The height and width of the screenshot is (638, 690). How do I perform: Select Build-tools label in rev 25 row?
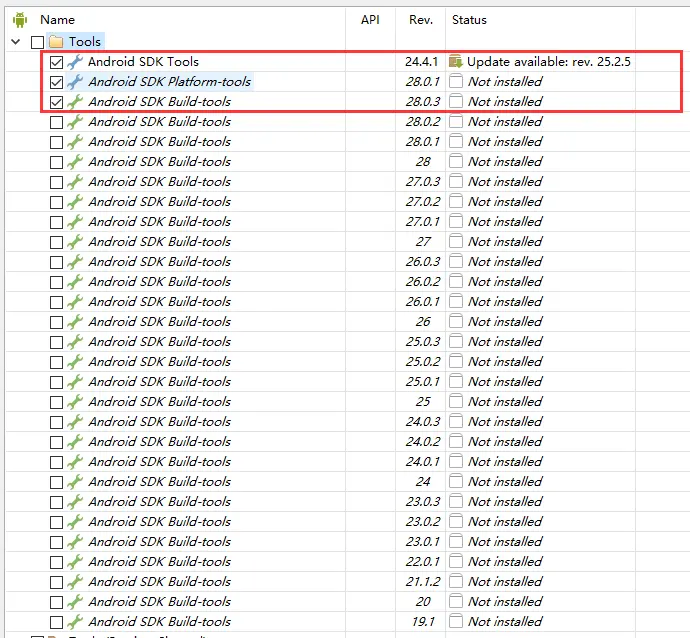[x=160, y=402]
